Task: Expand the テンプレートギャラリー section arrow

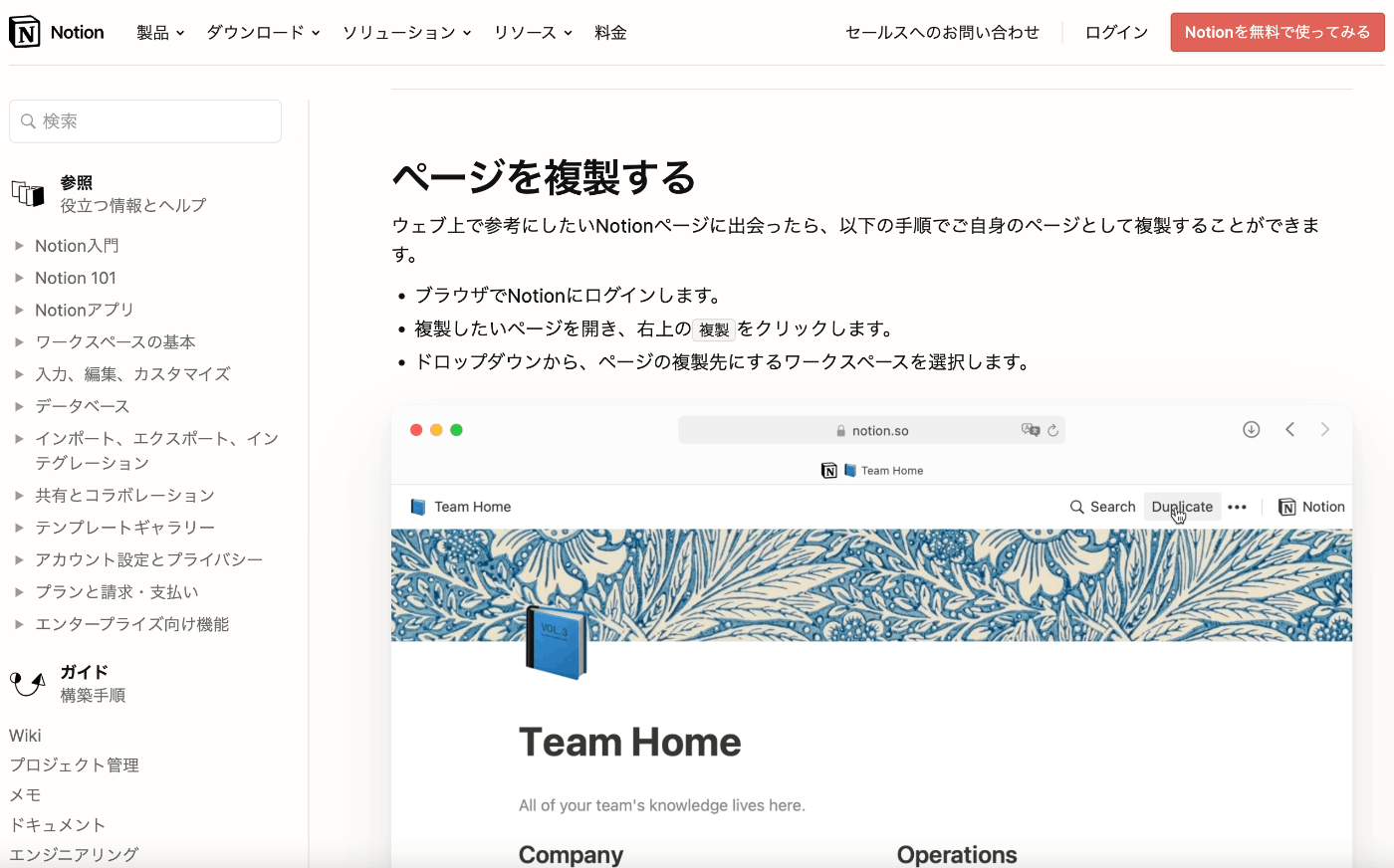Action: tap(19, 528)
